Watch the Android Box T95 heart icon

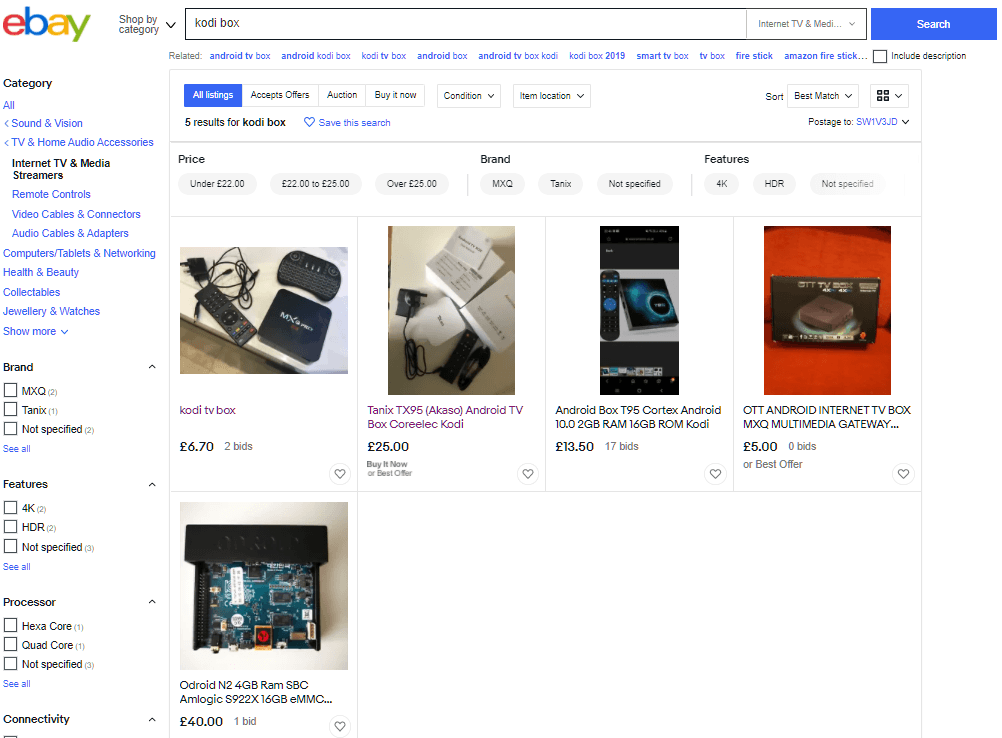(716, 474)
